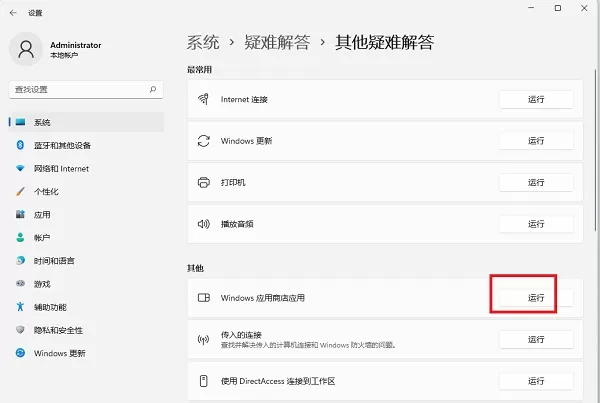Click the 其他疑难解答 page title
The width and height of the screenshot is (600, 403).
[x=385, y=42]
